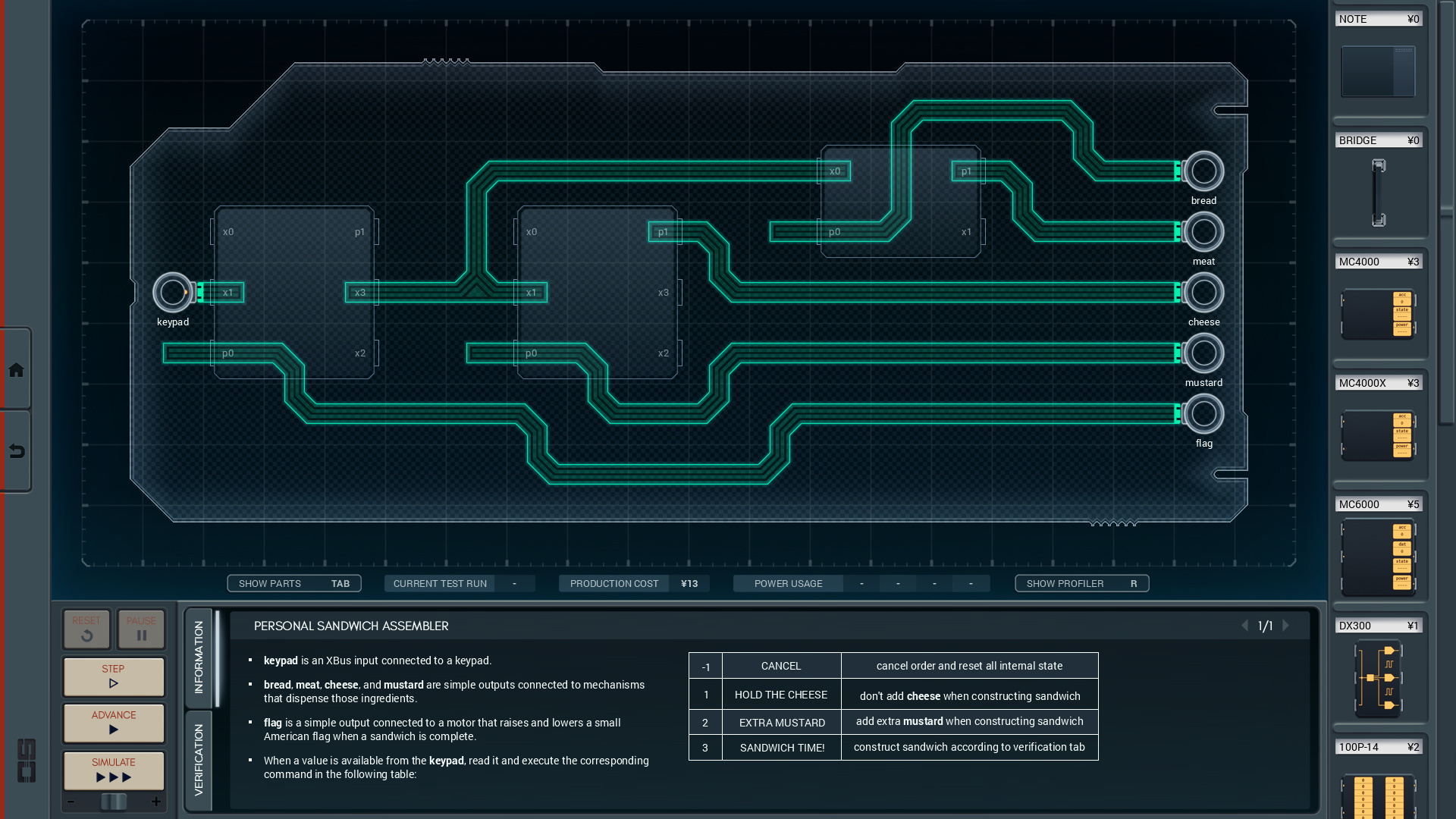The image size is (1456, 819).
Task: Click the Step button
Action: click(x=114, y=676)
